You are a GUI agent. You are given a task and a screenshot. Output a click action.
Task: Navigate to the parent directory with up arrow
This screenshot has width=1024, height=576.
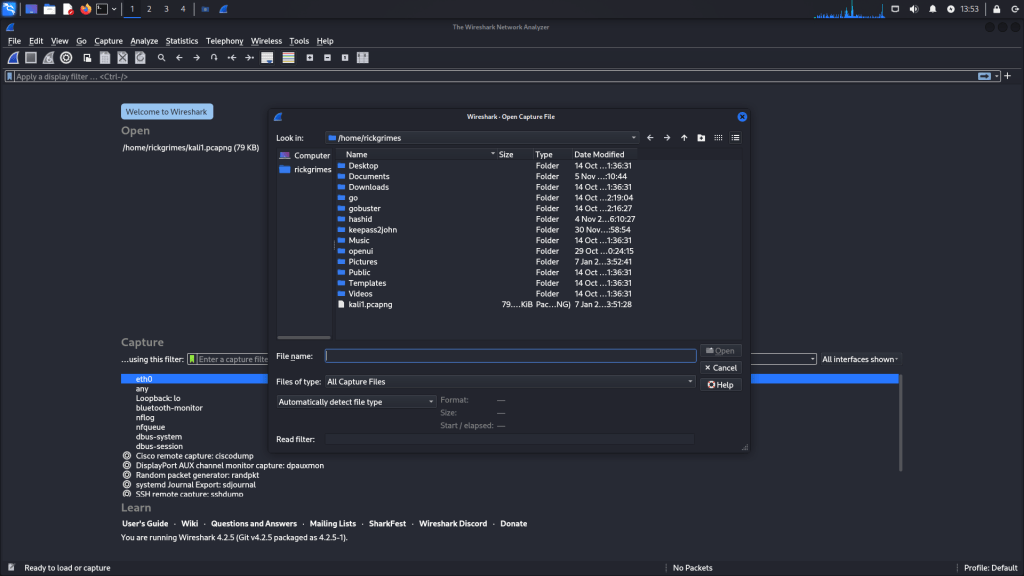(x=684, y=138)
